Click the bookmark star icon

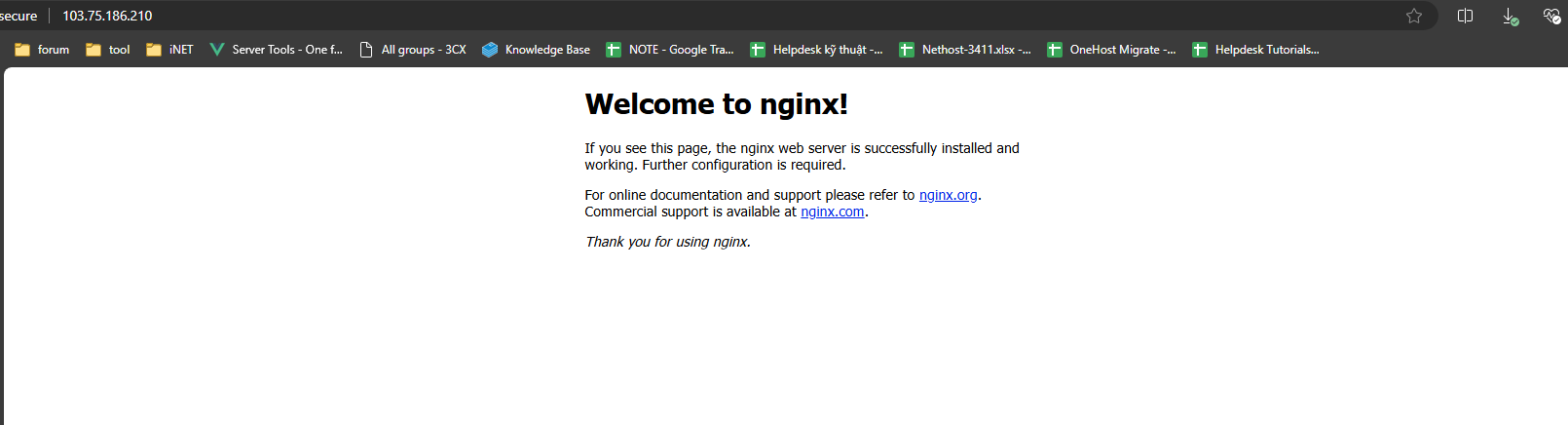pyautogui.click(x=1414, y=16)
